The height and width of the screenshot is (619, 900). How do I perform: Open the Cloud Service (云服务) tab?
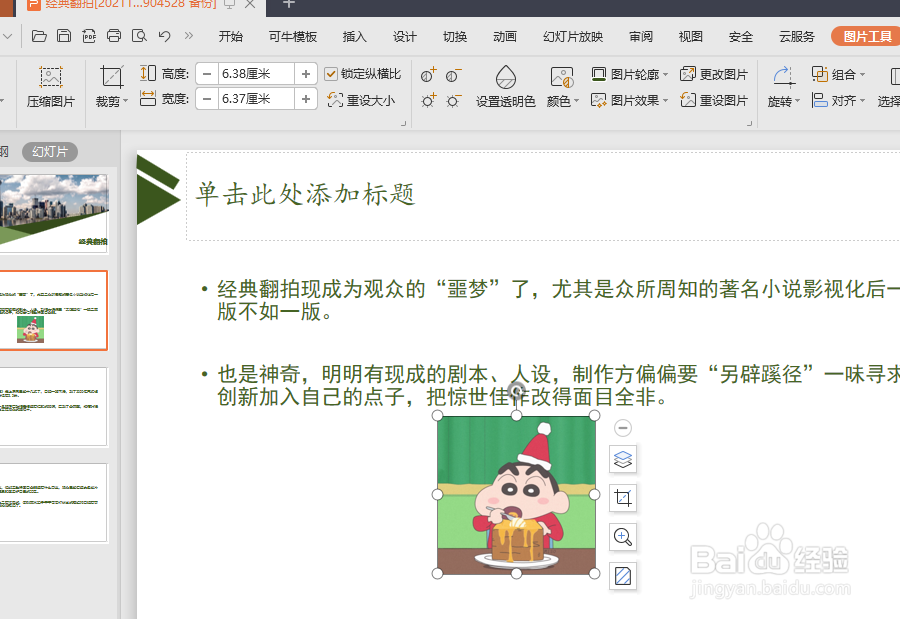click(797, 36)
